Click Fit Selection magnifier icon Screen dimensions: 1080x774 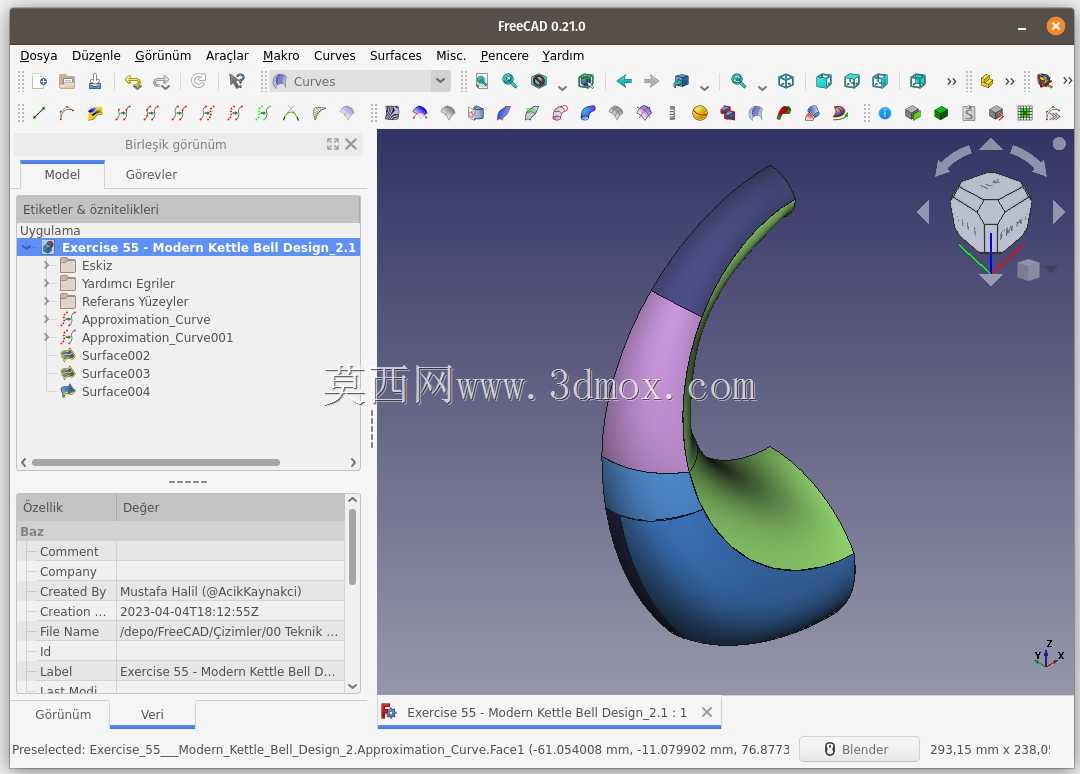click(x=510, y=81)
